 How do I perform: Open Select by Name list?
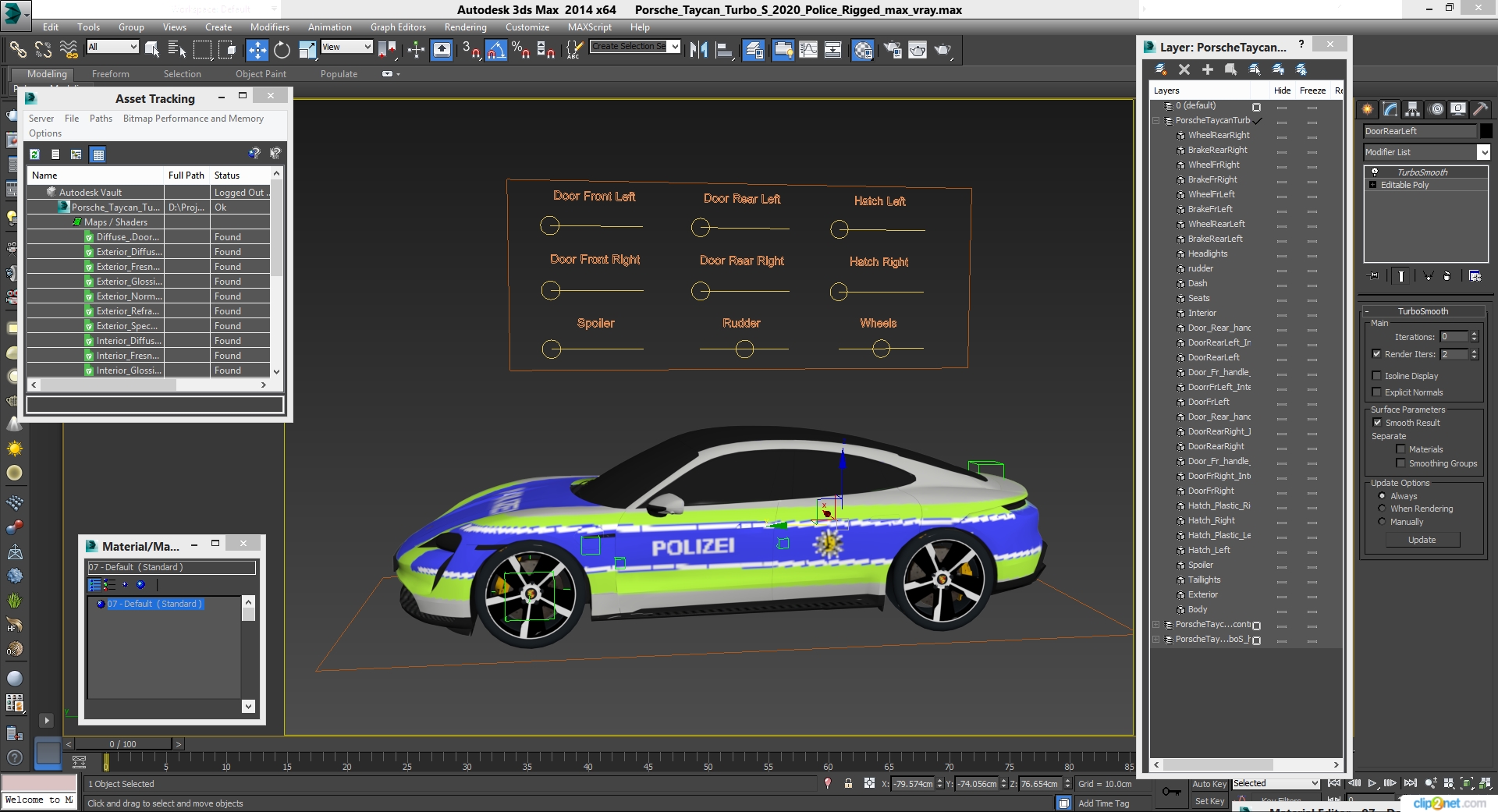[177, 50]
